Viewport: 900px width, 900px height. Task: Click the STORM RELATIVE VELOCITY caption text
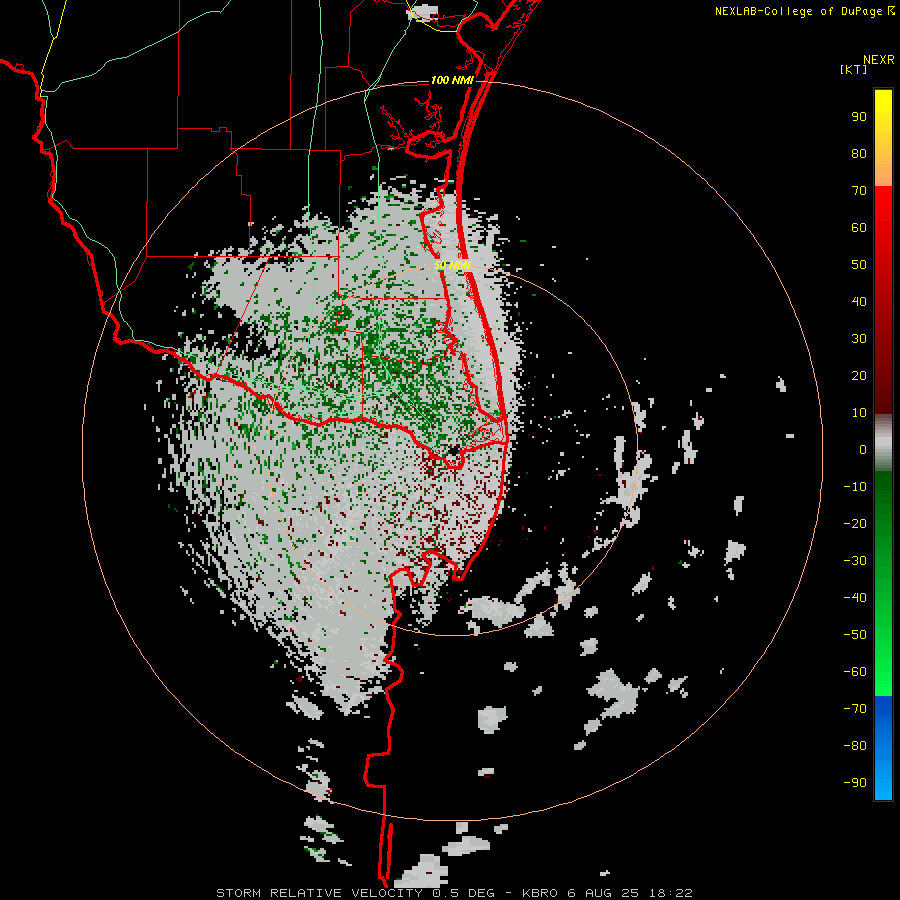(319, 893)
